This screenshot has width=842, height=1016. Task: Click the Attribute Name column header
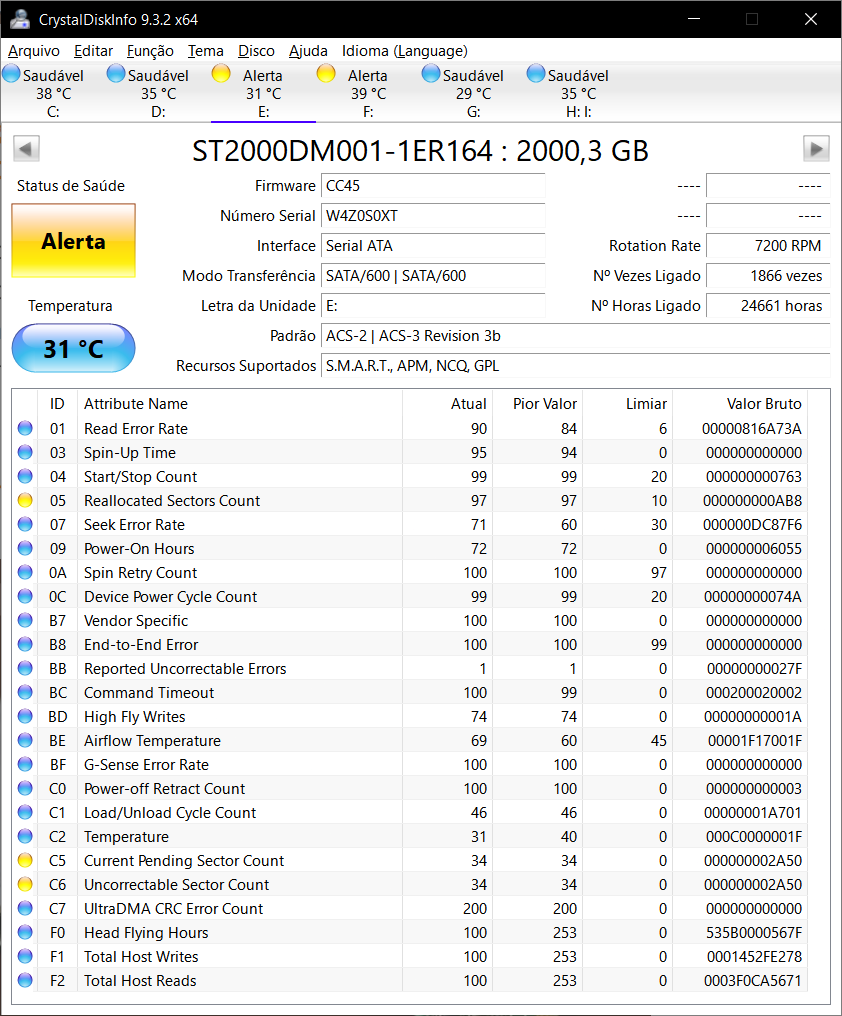coord(240,404)
